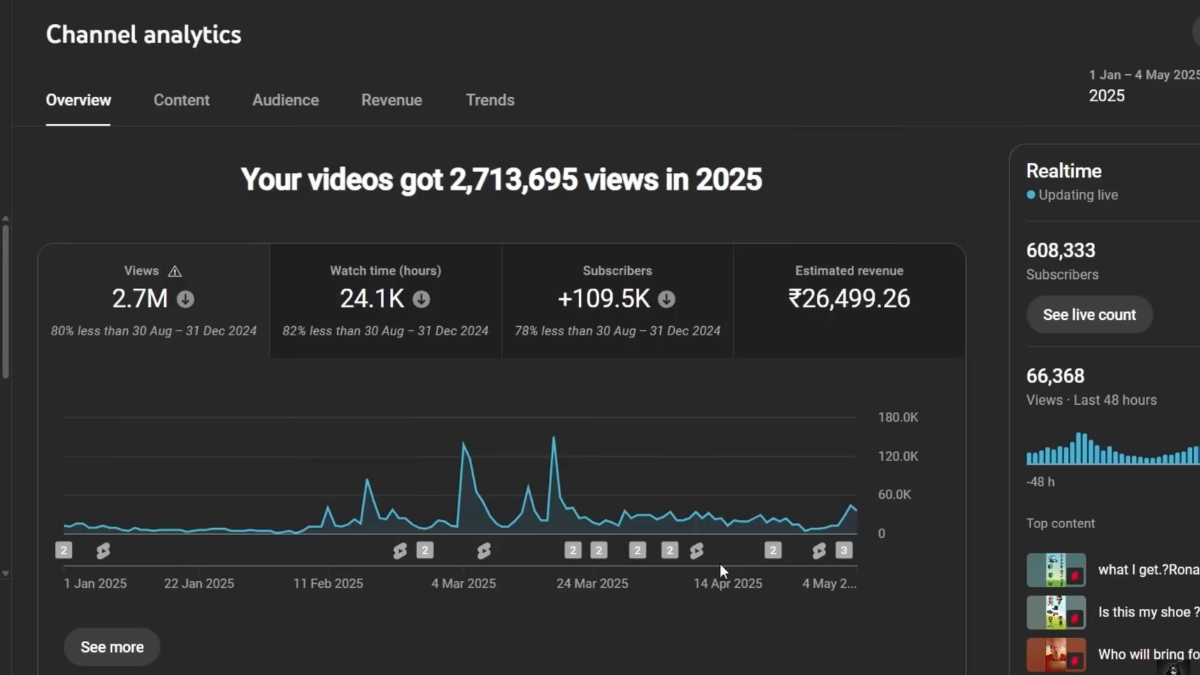Click the decline arrow next to +109.5K subscribers
This screenshot has width=1200, height=675.
(x=666, y=299)
